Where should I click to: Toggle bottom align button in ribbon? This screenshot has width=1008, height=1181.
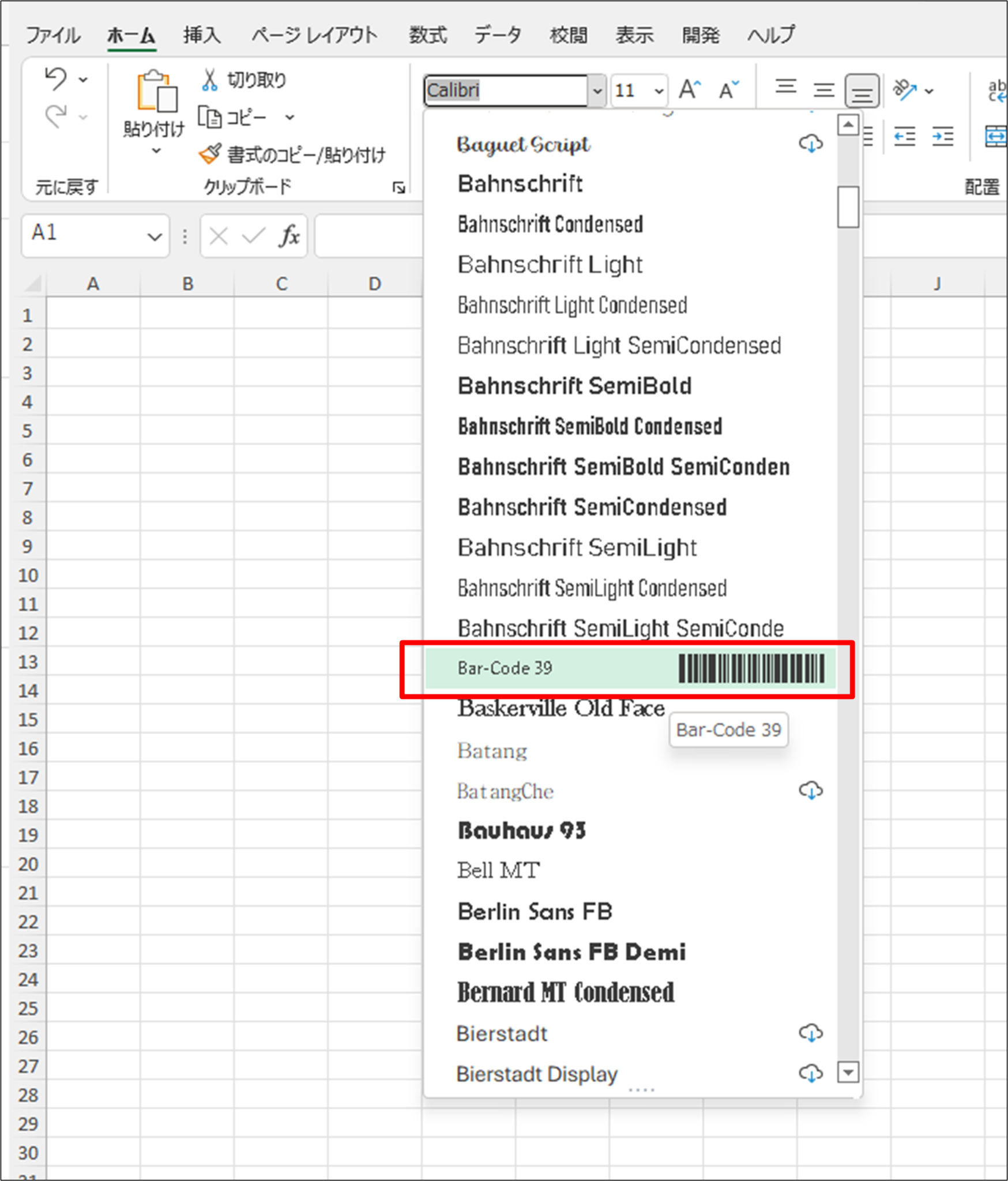tap(862, 91)
